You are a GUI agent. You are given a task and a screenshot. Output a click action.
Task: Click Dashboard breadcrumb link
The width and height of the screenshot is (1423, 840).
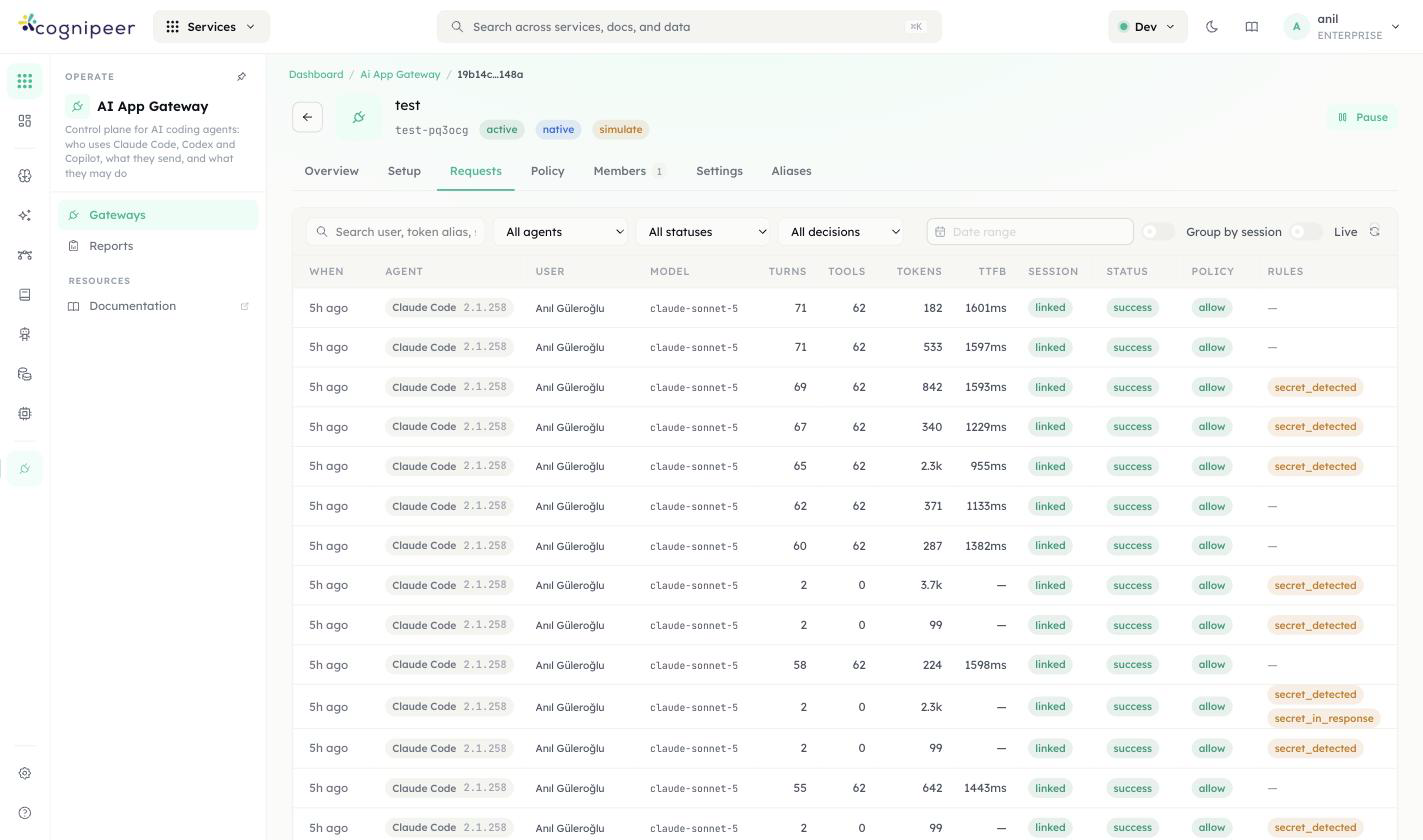(316, 75)
